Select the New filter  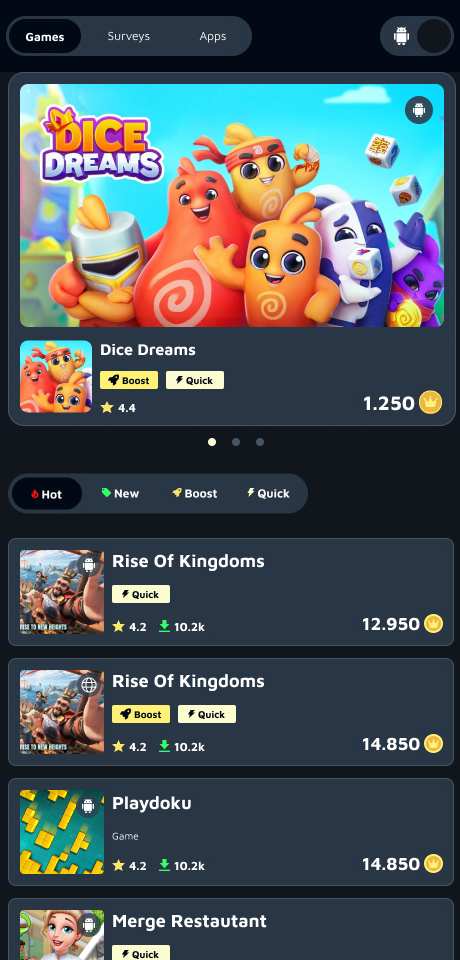click(121, 493)
